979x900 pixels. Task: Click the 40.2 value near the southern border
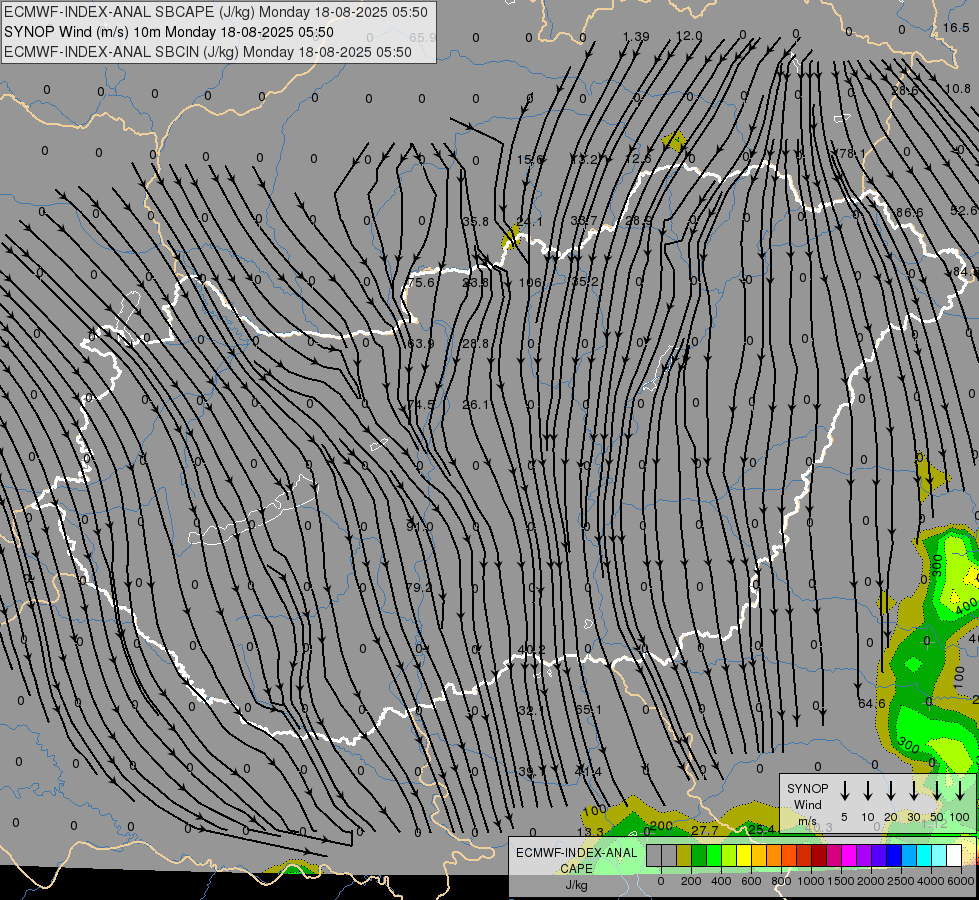531,650
